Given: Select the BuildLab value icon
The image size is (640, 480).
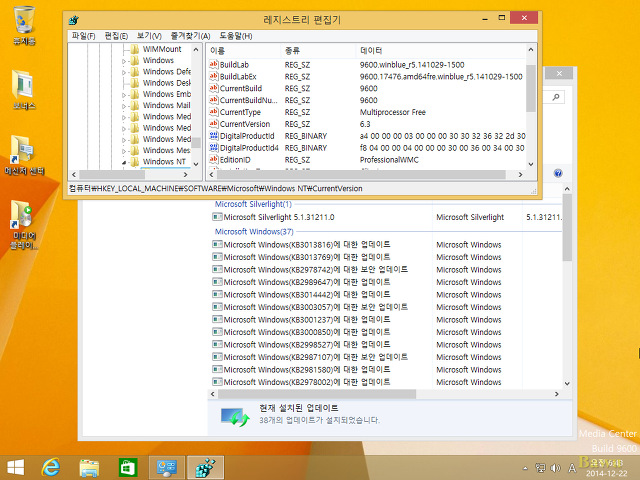Looking at the screenshot, I should (x=213, y=64).
